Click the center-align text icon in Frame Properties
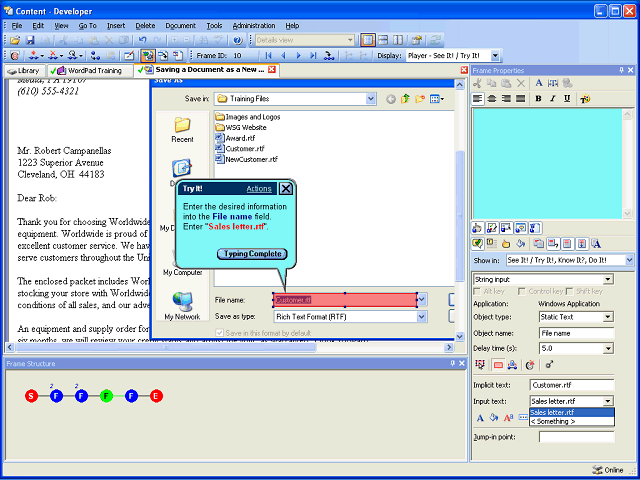This screenshot has height=480, width=640. pyautogui.click(x=492, y=99)
